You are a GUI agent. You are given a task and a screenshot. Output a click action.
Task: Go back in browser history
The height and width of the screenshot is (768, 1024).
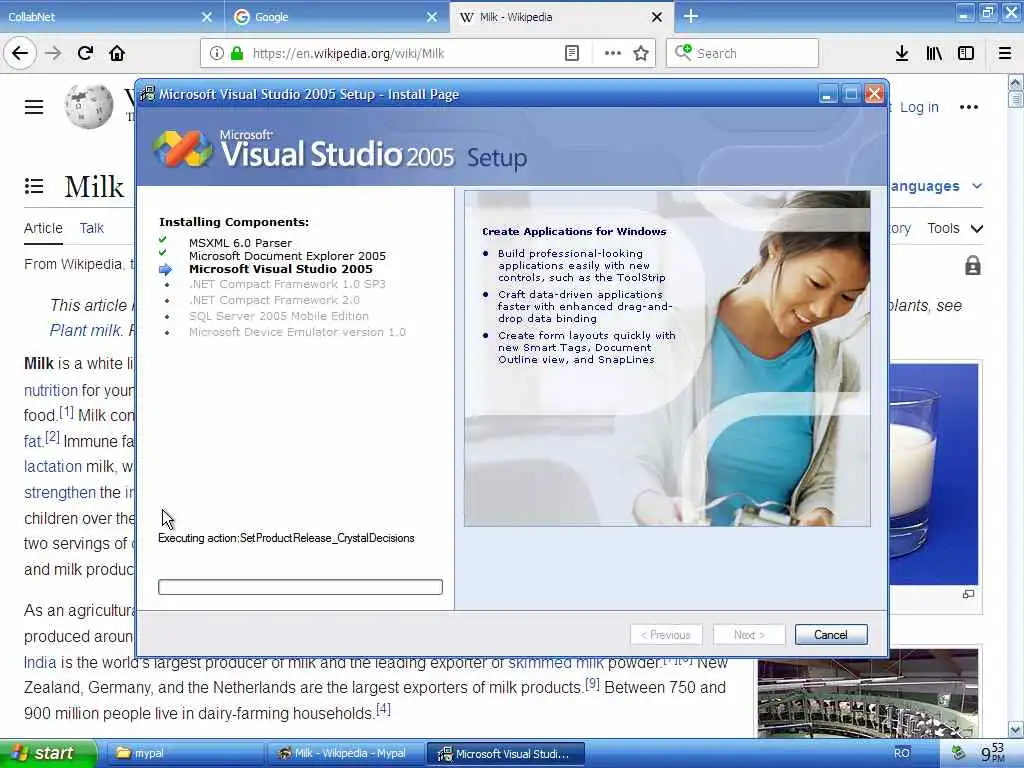(20, 53)
